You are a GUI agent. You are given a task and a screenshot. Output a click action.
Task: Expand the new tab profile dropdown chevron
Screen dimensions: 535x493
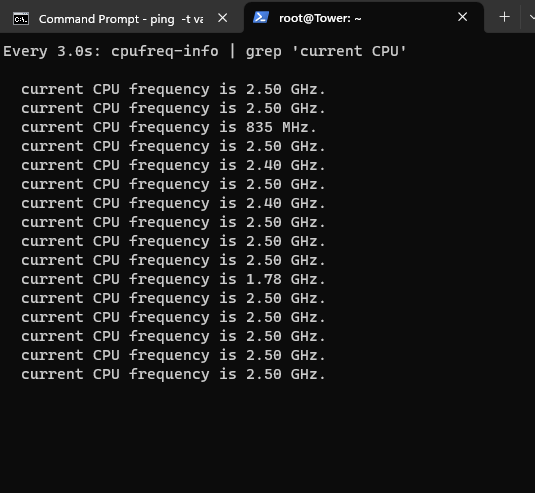pyautogui.click(x=532, y=17)
